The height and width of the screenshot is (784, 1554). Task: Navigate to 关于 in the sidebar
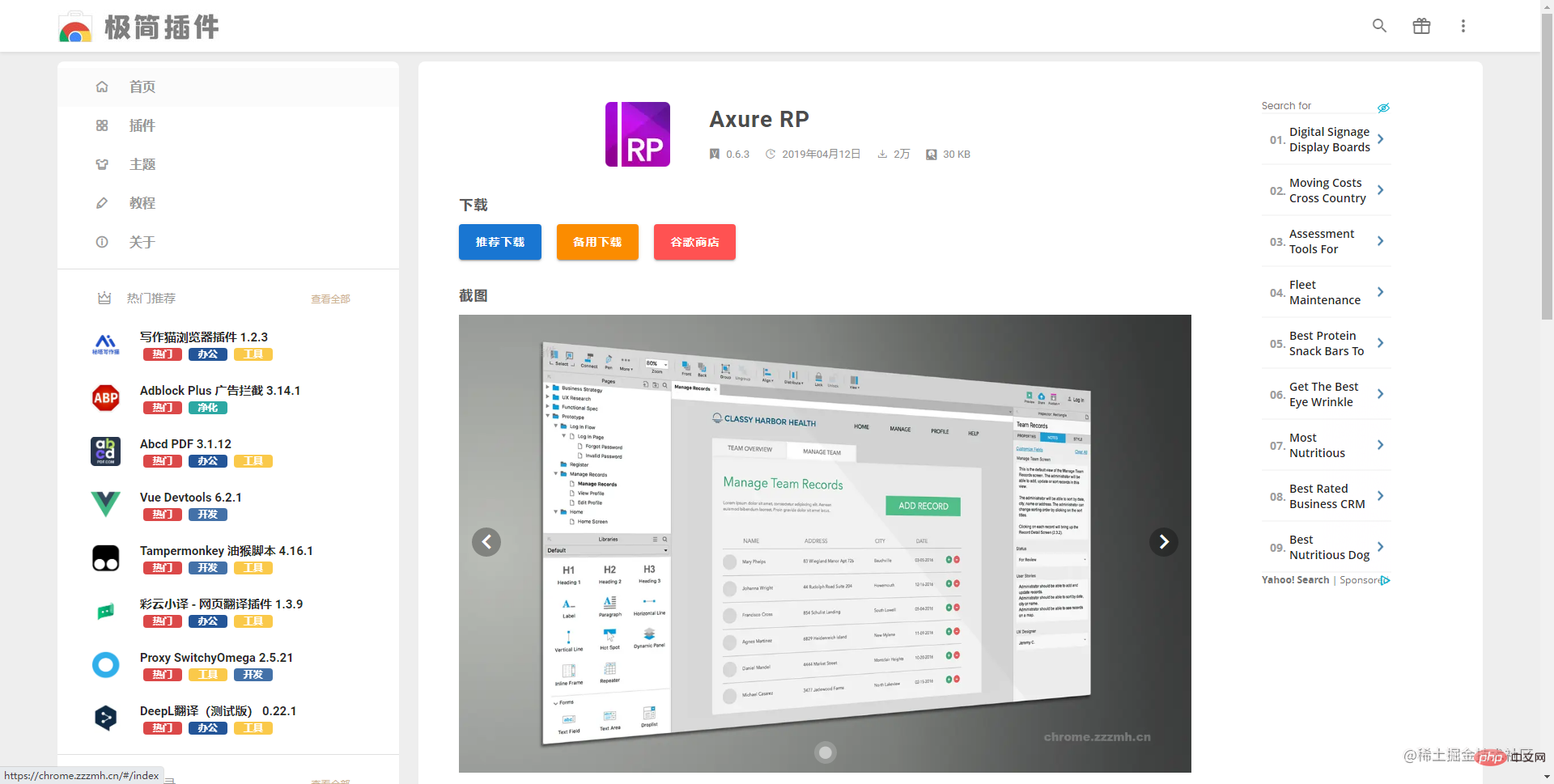[x=228, y=242]
